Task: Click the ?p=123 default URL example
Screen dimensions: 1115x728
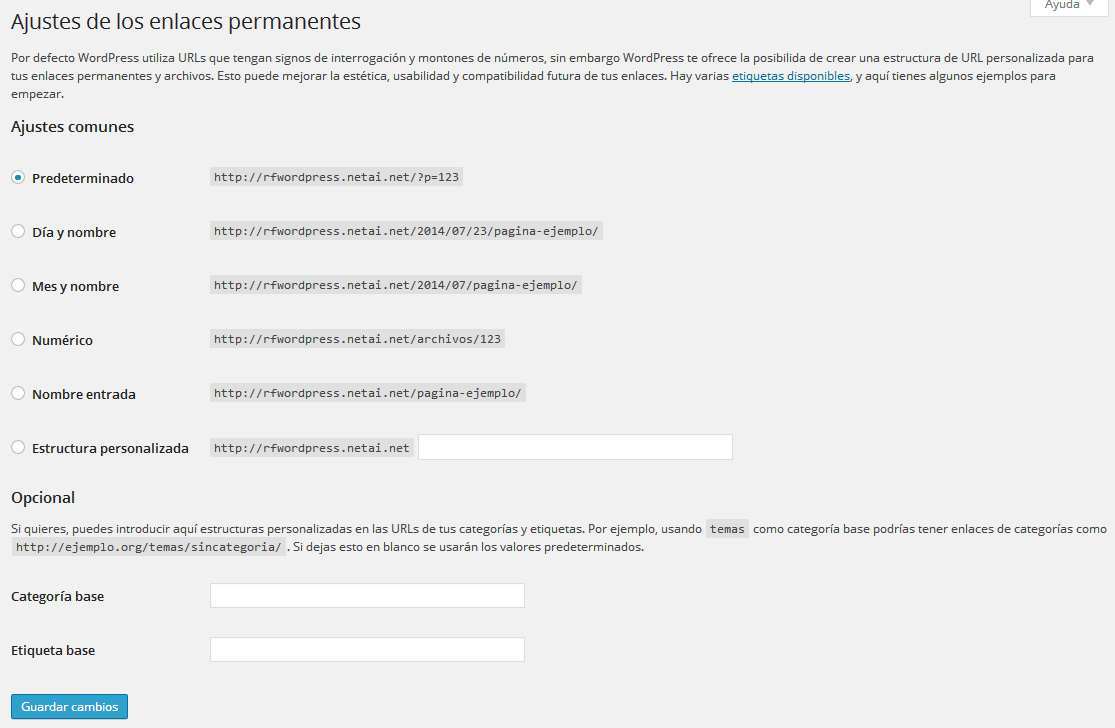Action: point(337,177)
